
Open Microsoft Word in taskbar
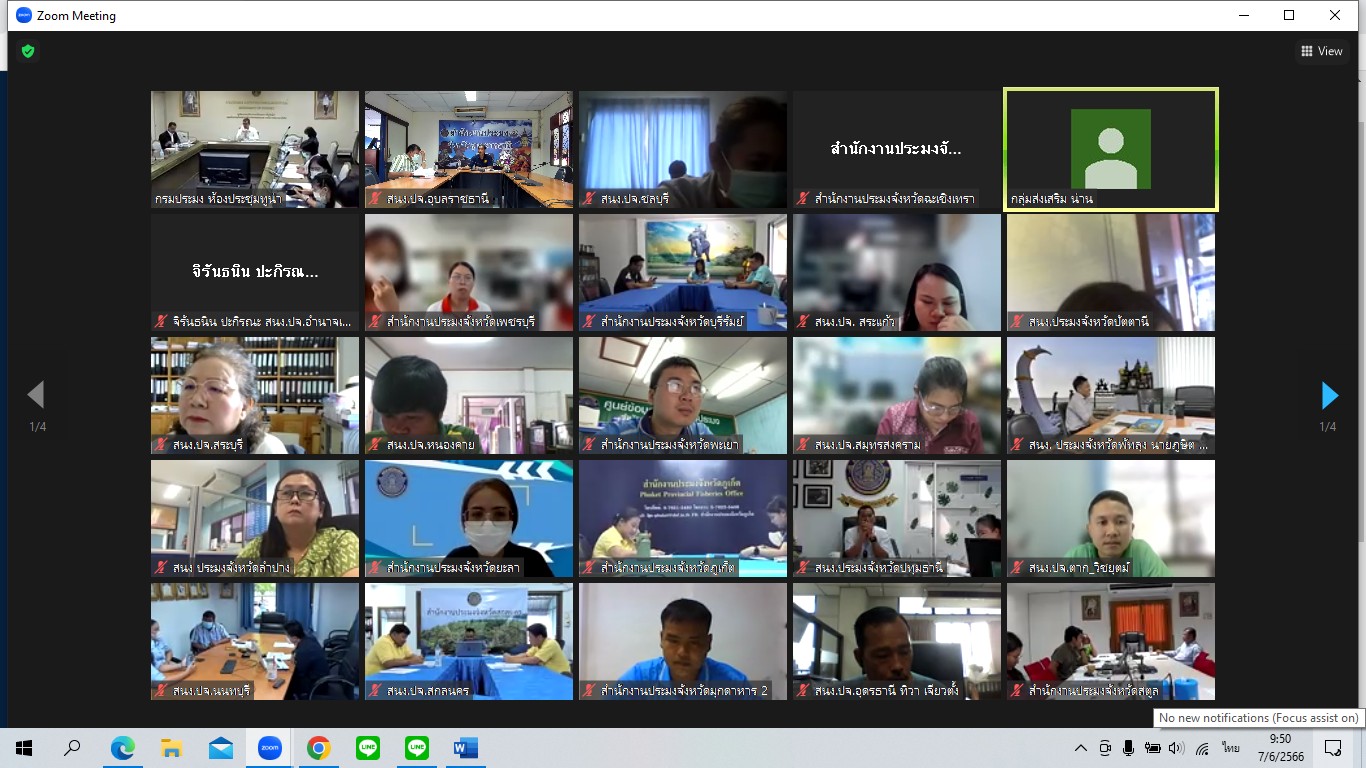pos(465,748)
